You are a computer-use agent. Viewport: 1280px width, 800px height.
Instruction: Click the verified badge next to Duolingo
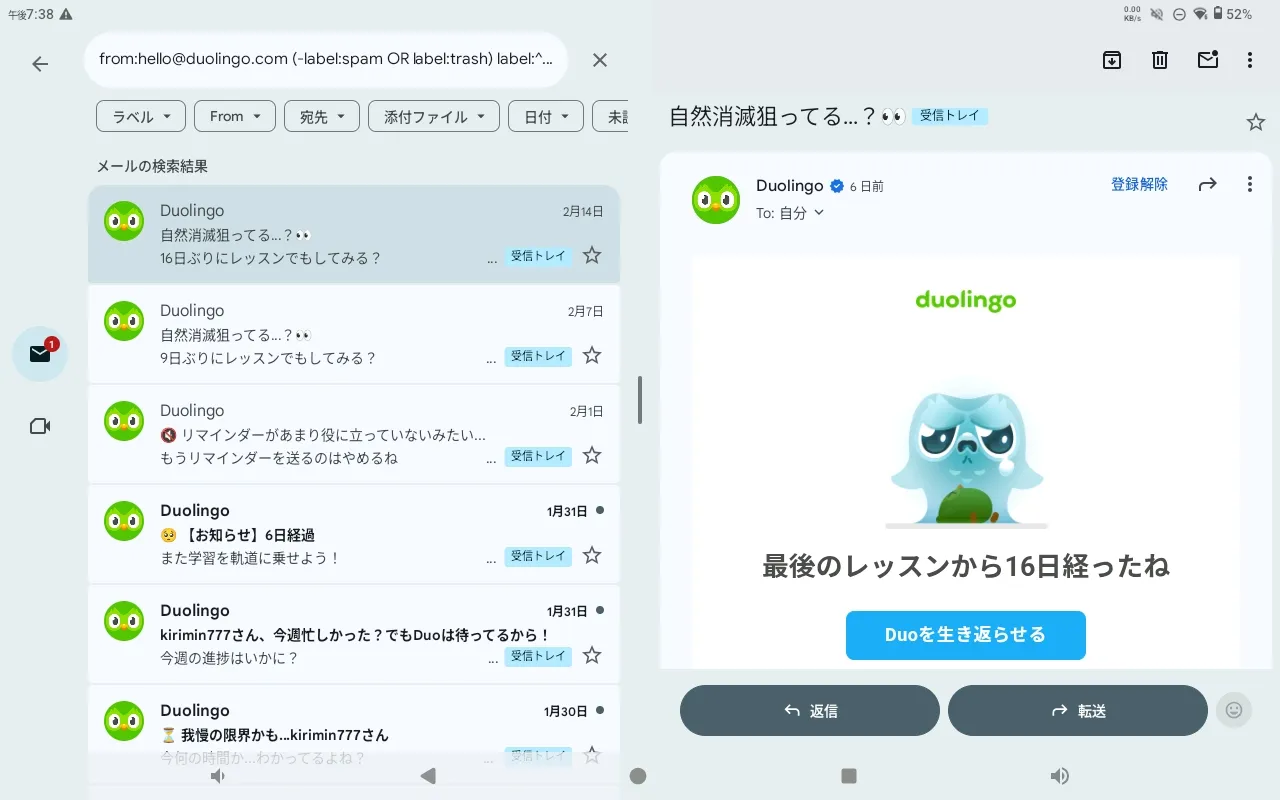click(x=837, y=186)
